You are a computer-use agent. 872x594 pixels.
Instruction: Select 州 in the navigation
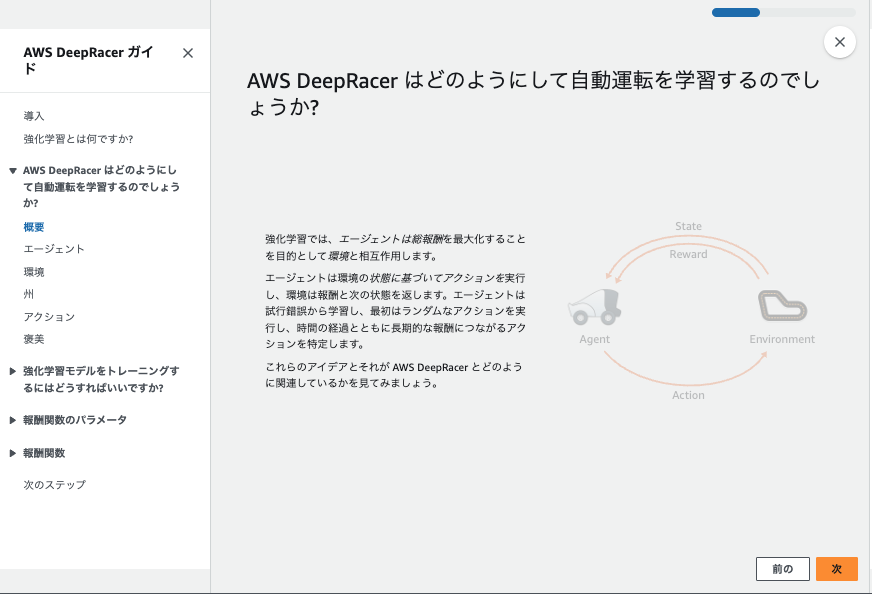coord(28,294)
